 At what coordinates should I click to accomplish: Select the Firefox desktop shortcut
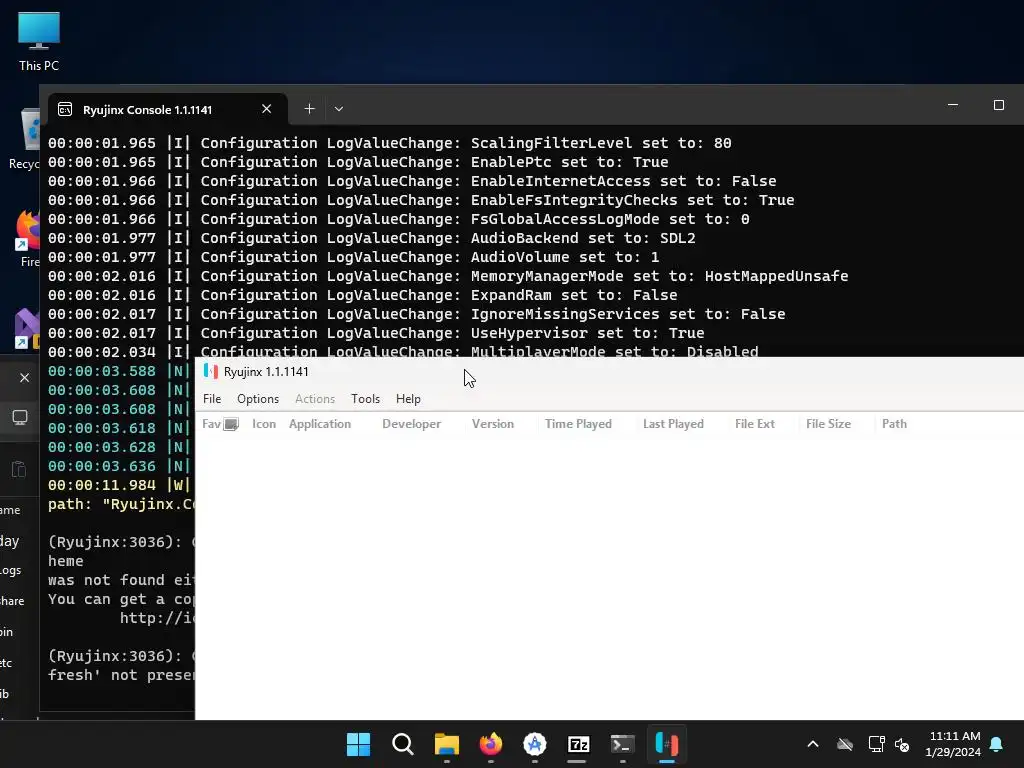pyautogui.click(x=28, y=238)
